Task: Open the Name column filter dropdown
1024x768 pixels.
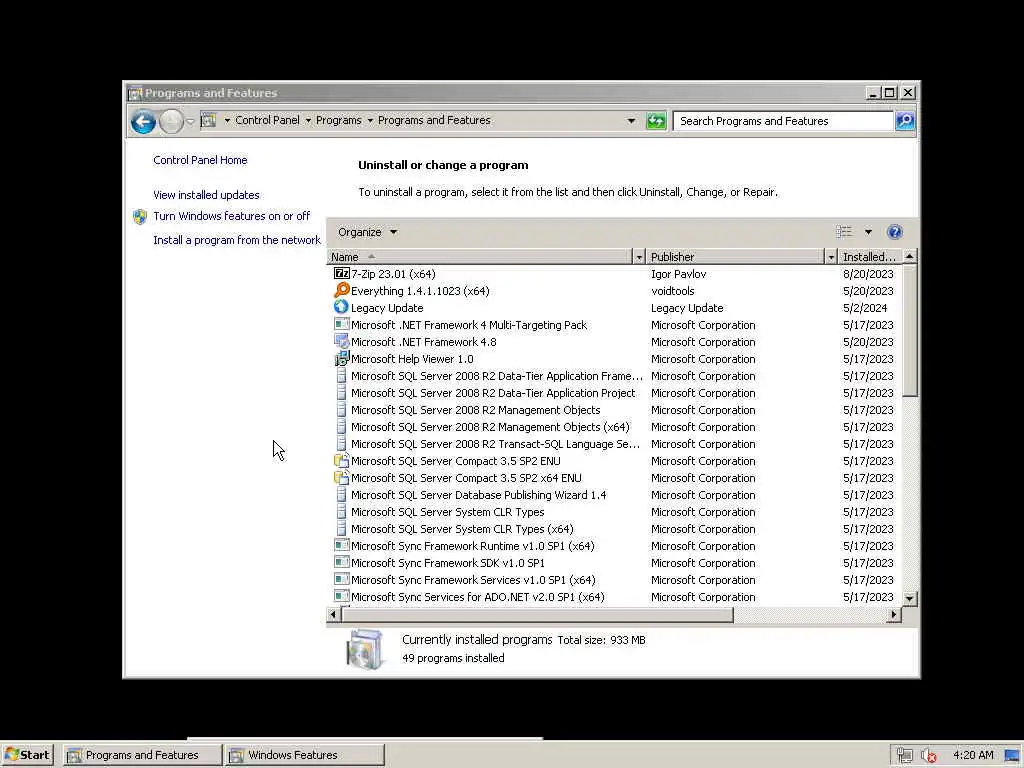Action: point(639,257)
